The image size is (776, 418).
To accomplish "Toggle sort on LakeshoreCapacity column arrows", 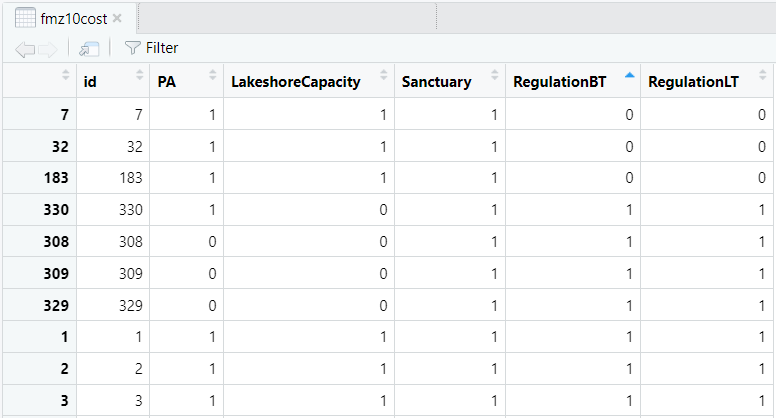I will 384,75.
